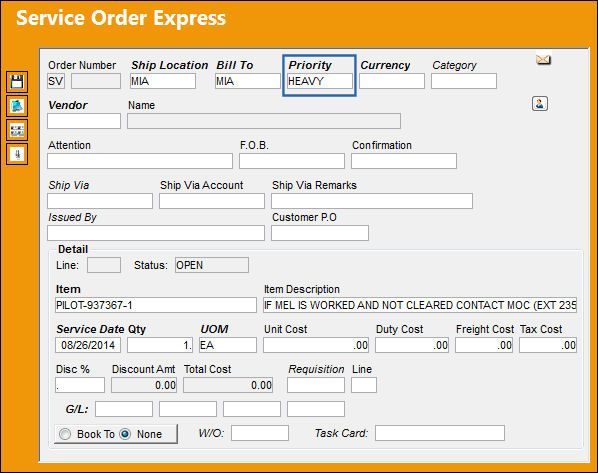Screen dimensions: 598x473
Task: Click the Discount Amt field
Action: (x=144, y=385)
